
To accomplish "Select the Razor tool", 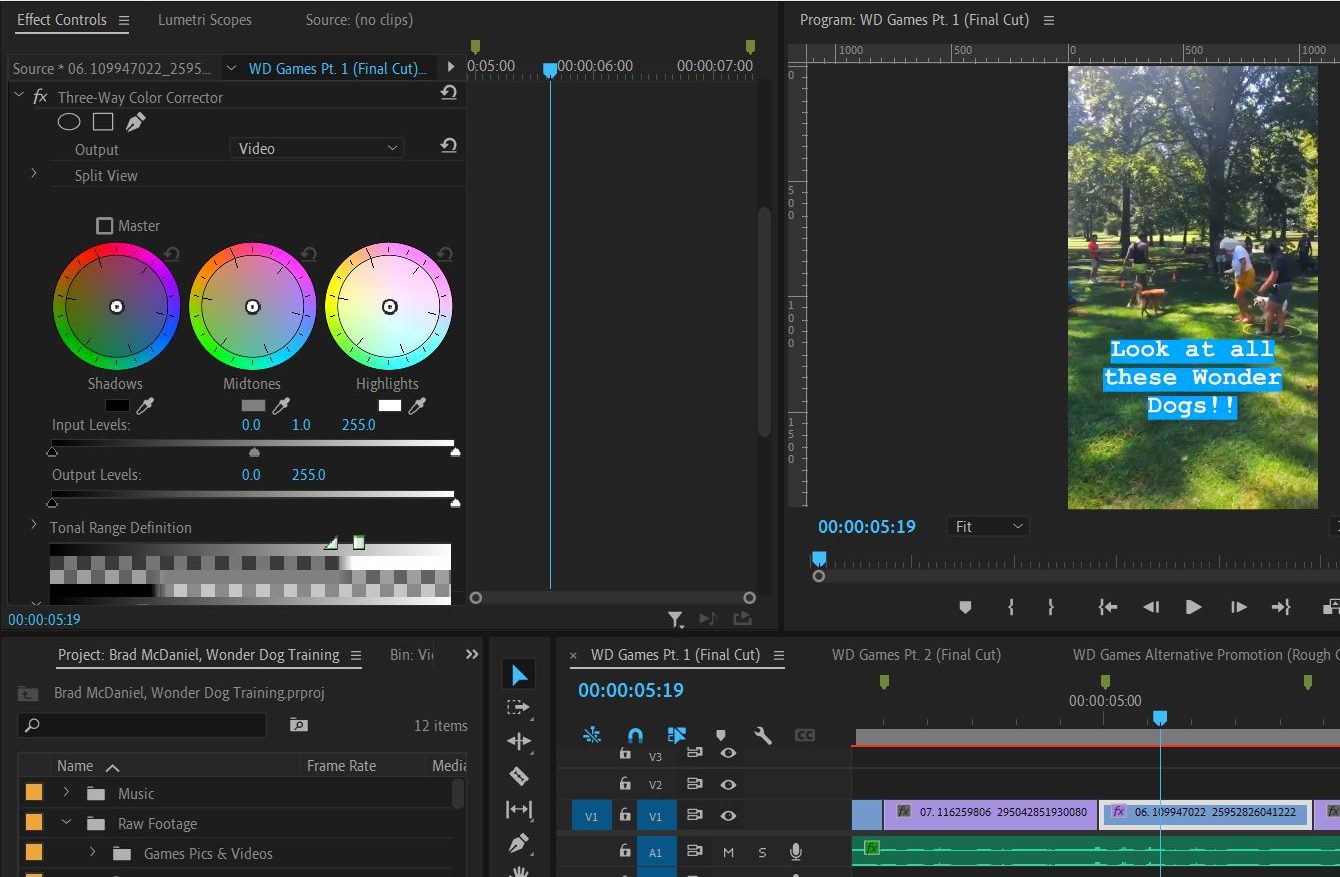I will tap(518, 775).
